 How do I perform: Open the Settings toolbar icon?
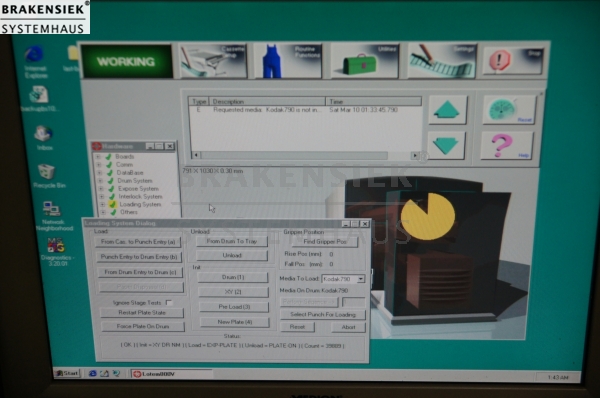pyautogui.click(x=442, y=61)
